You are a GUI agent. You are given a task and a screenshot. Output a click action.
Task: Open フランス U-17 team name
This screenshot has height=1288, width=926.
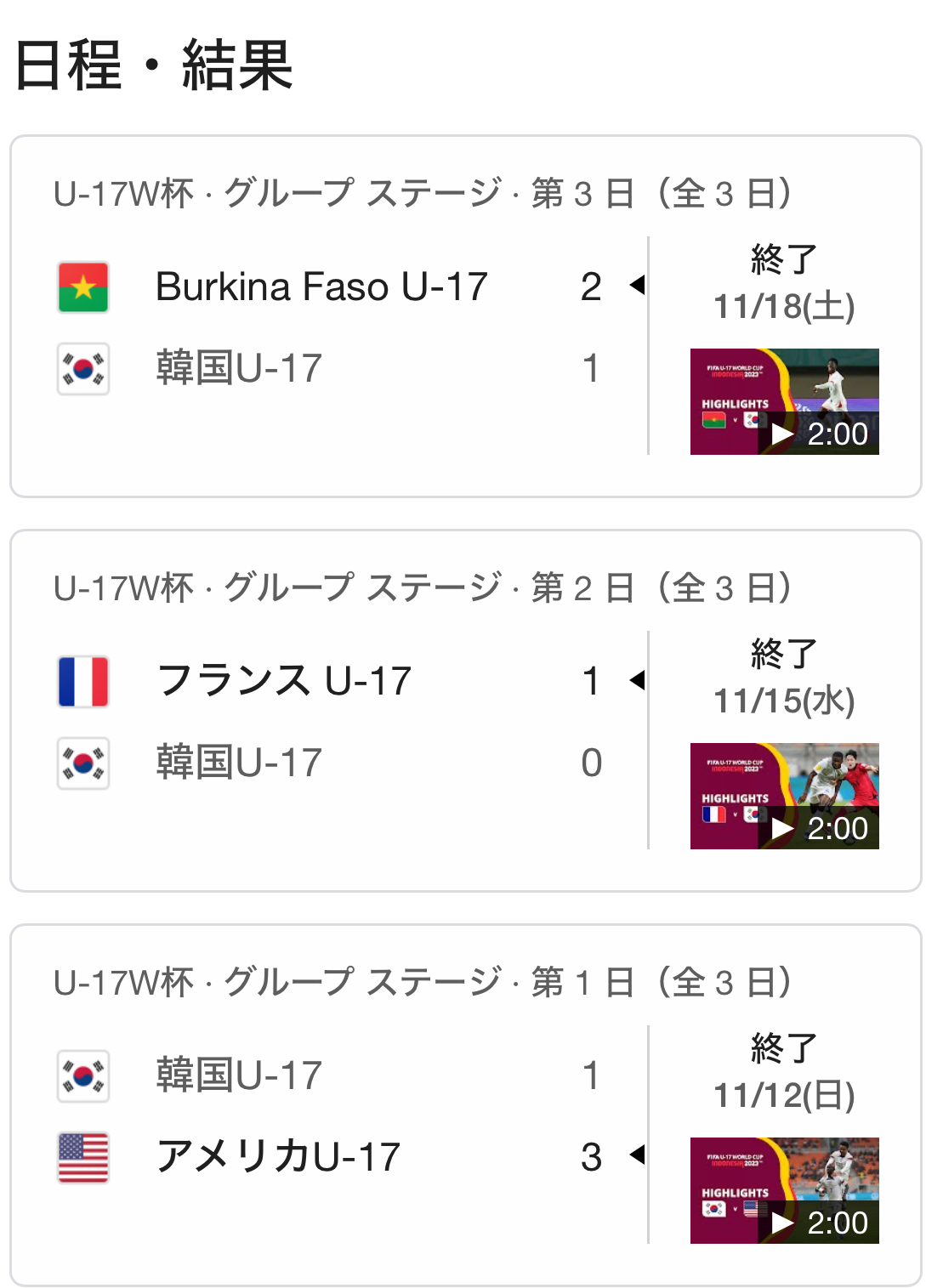(284, 682)
